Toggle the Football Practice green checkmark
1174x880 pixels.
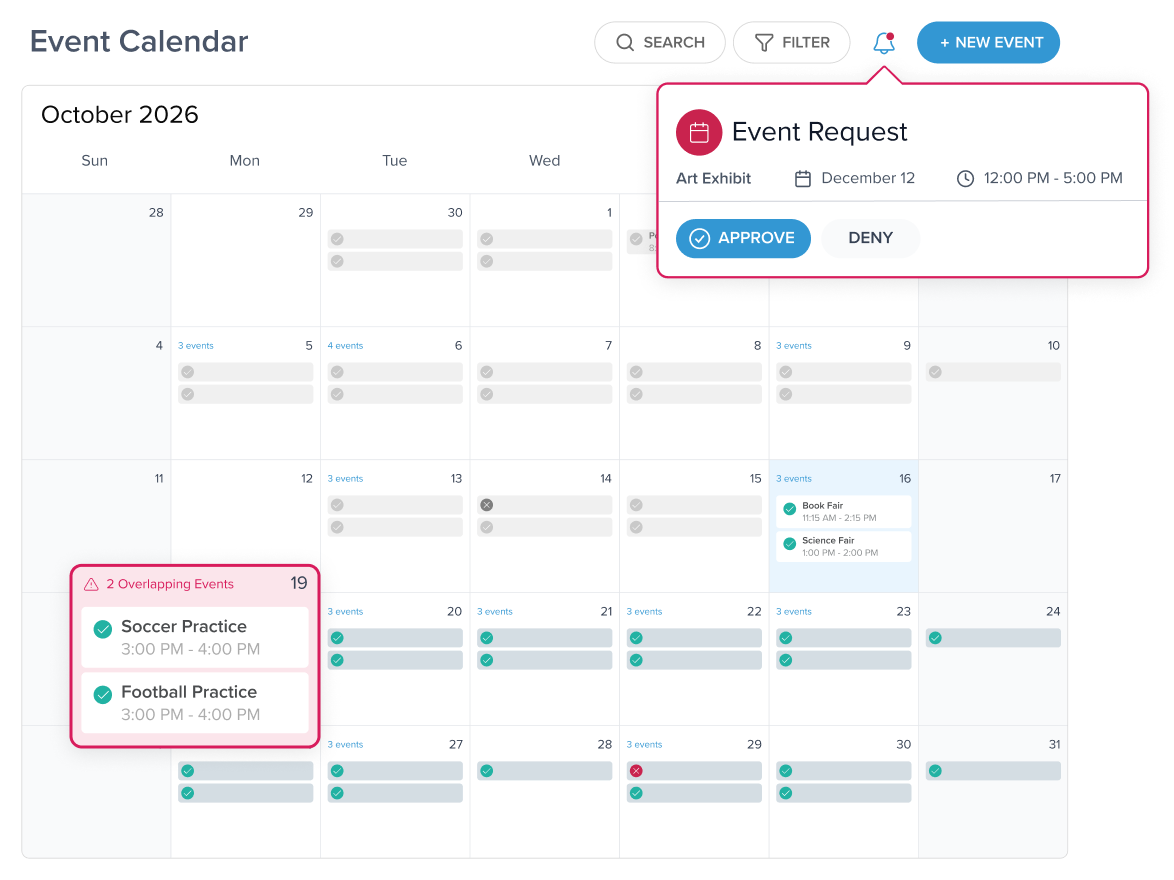103,694
